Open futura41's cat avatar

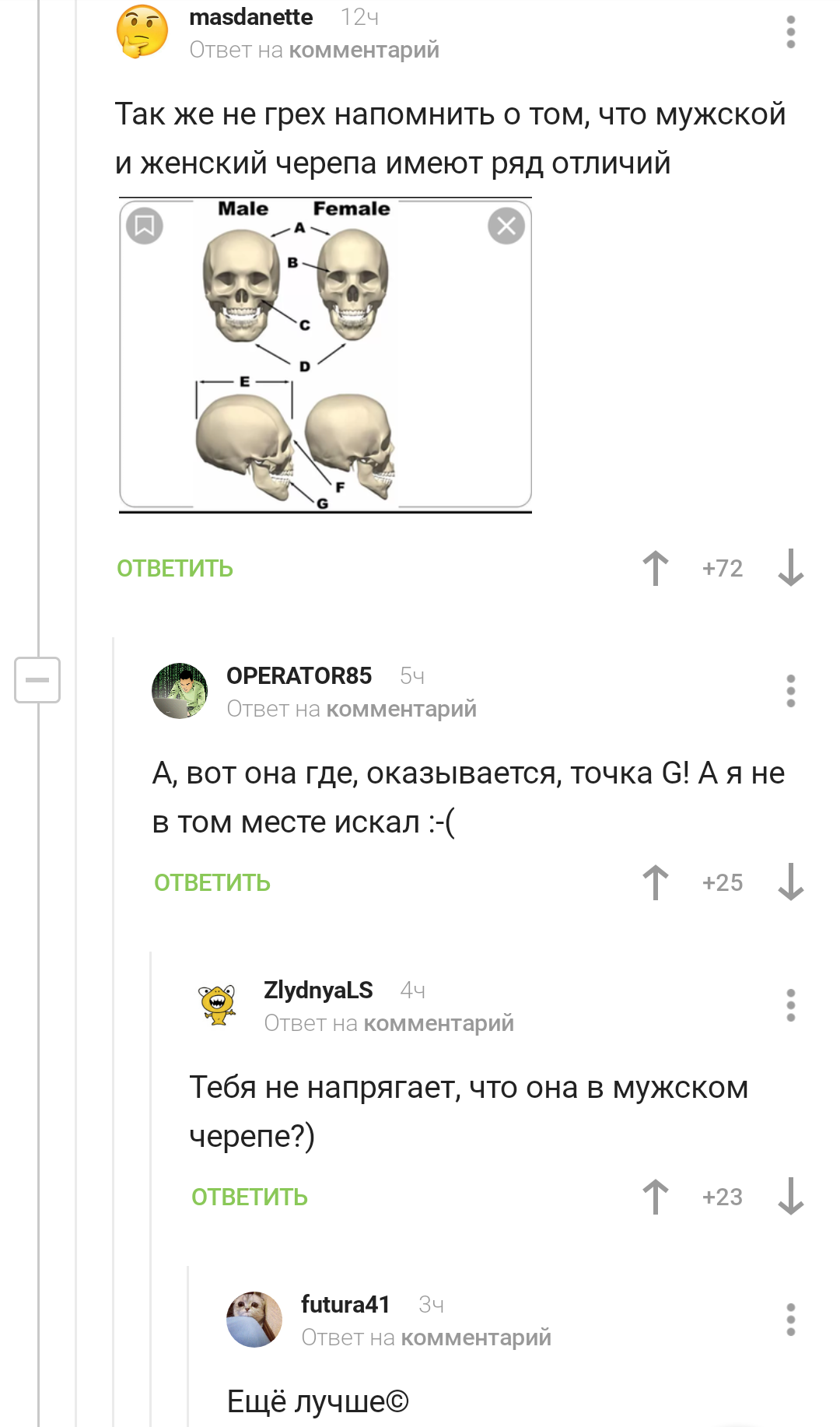click(x=254, y=1320)
